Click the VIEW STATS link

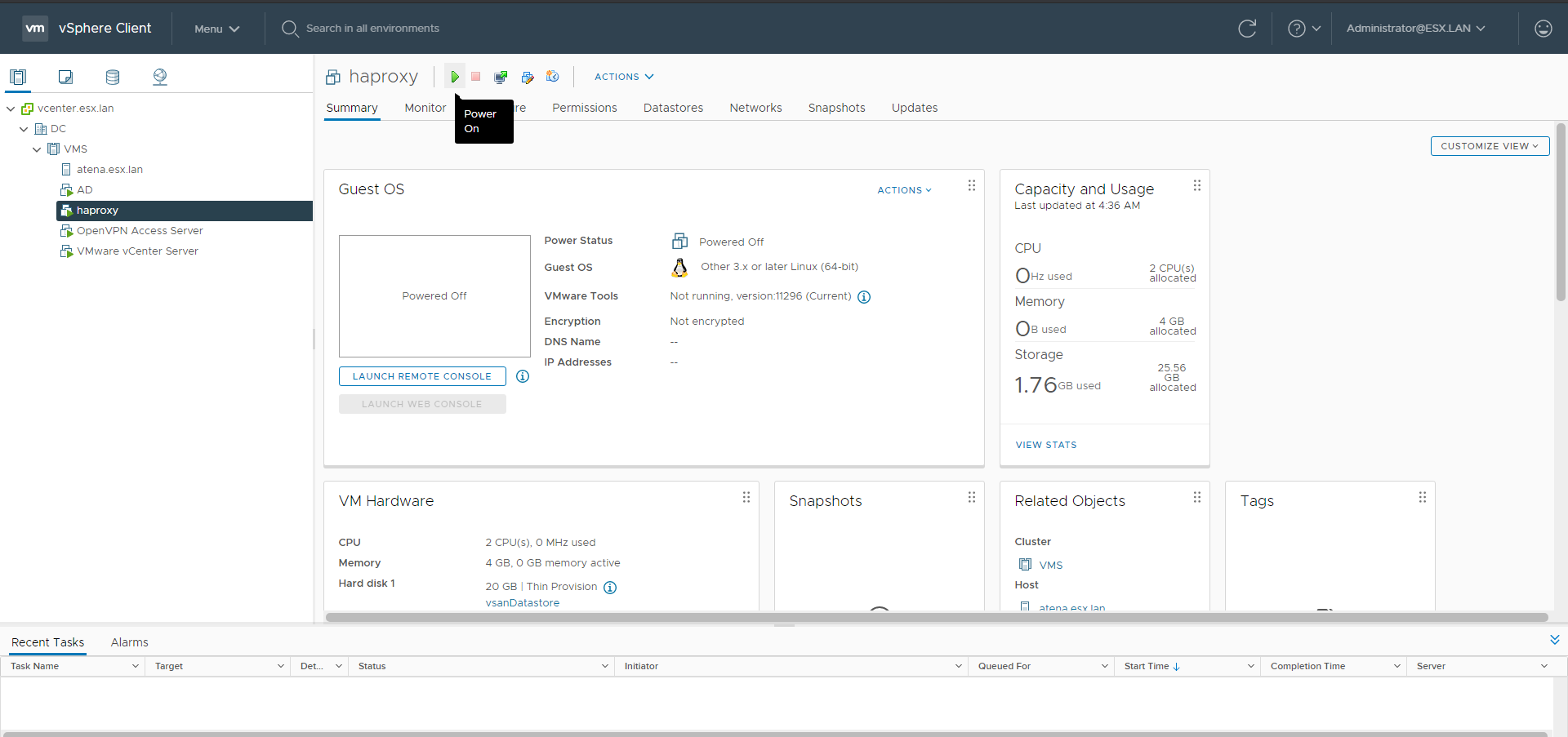pyautogui.click(x=1046, y=445)
